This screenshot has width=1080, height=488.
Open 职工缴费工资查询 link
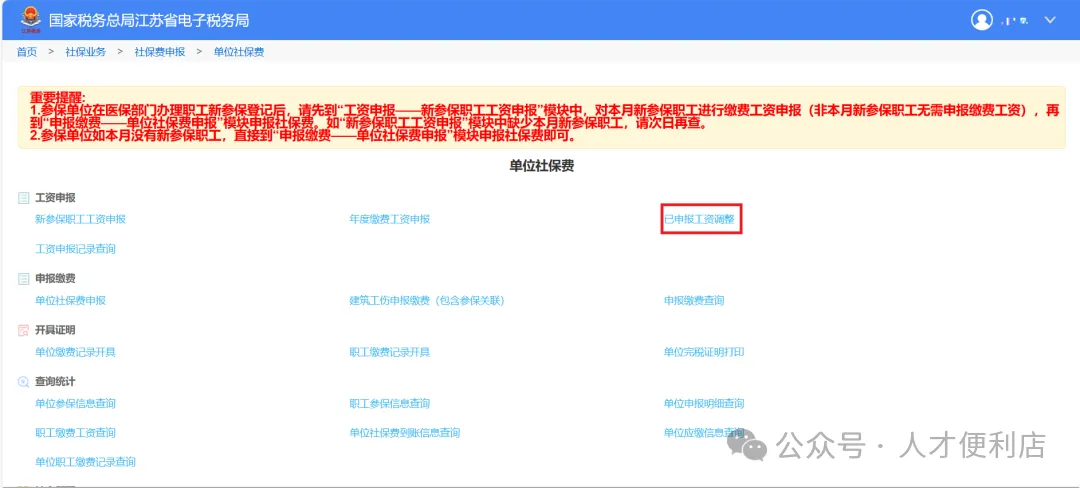76,433
